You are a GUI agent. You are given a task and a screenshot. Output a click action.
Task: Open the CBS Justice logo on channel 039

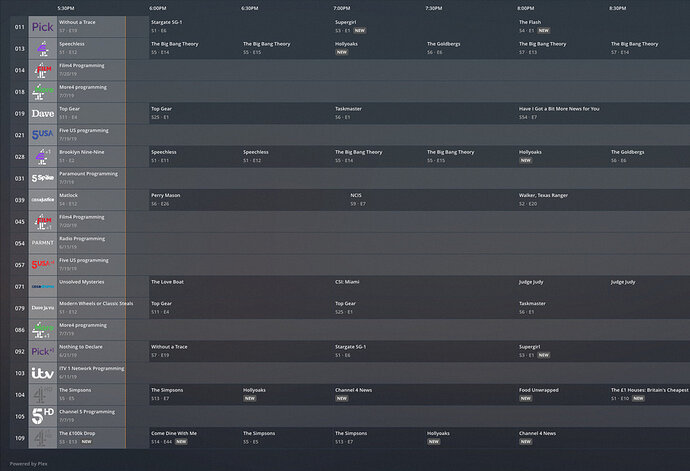point(43,200)
